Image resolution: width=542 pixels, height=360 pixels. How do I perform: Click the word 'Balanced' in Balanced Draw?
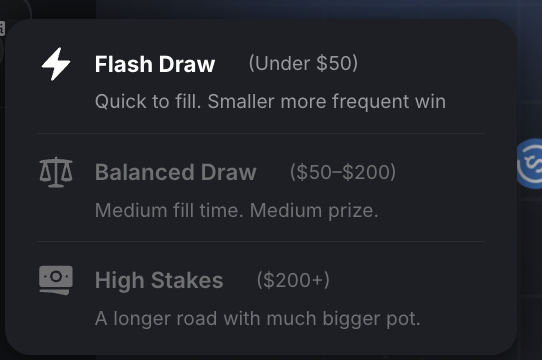coord(145,172)
